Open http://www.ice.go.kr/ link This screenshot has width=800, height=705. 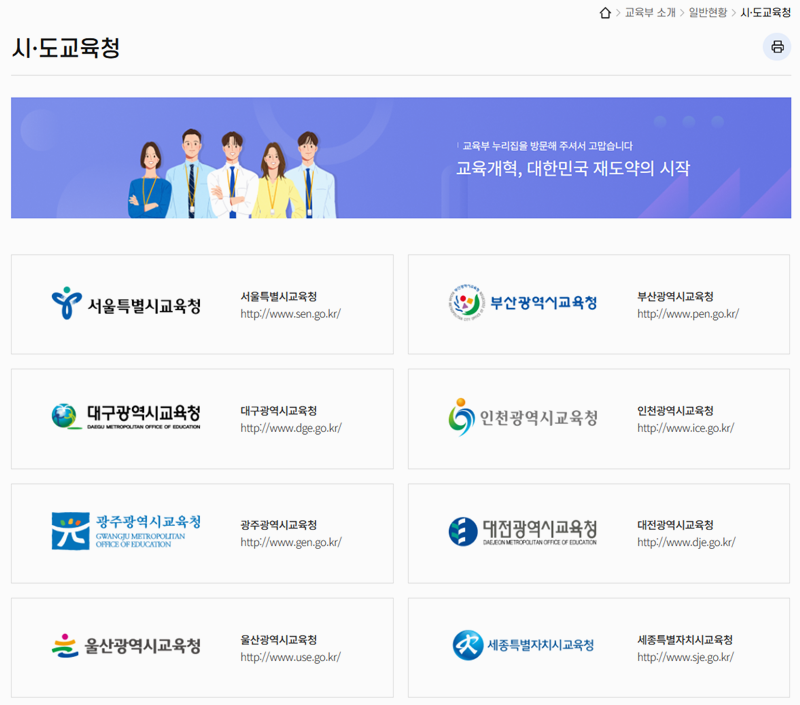(x=685, y=428)
